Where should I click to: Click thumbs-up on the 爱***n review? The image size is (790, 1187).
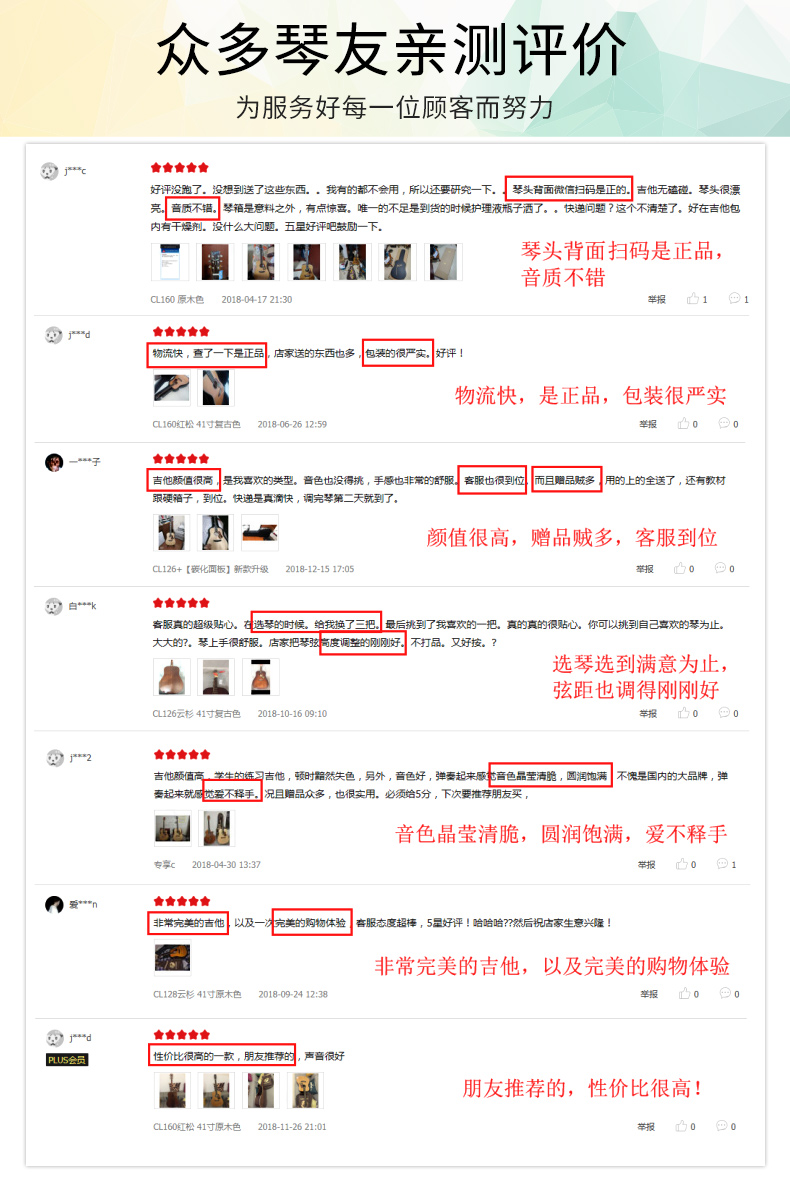point(685,993)
